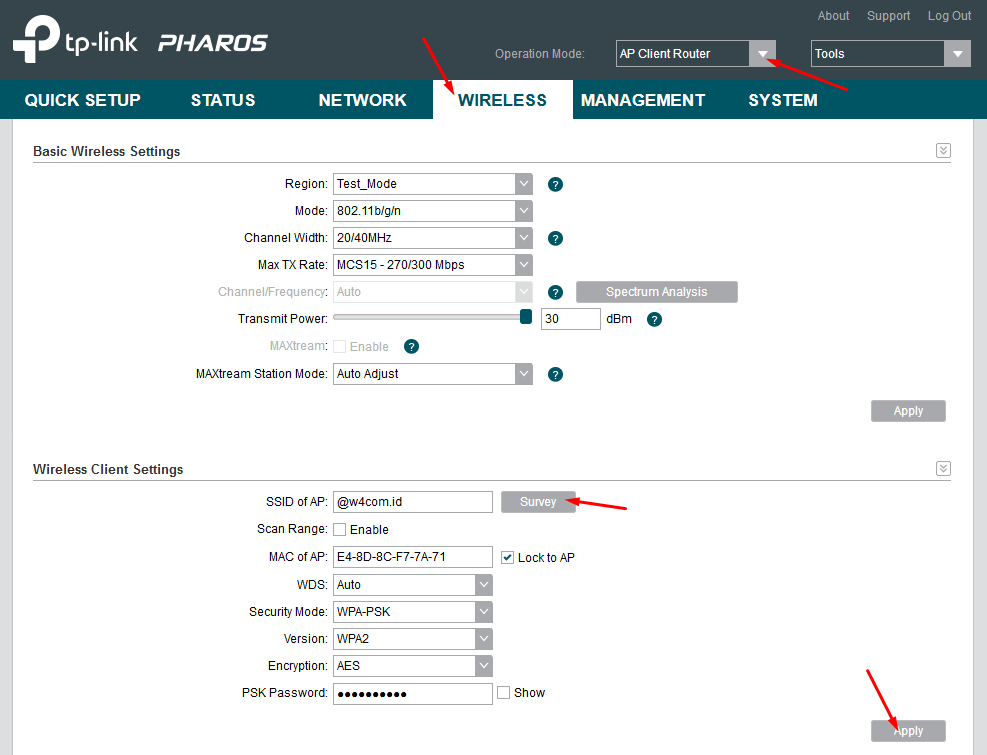987x755 pixels.
Task: Click the SSID of AP input field
Action: pyautogui.click(x=412, y=502)
